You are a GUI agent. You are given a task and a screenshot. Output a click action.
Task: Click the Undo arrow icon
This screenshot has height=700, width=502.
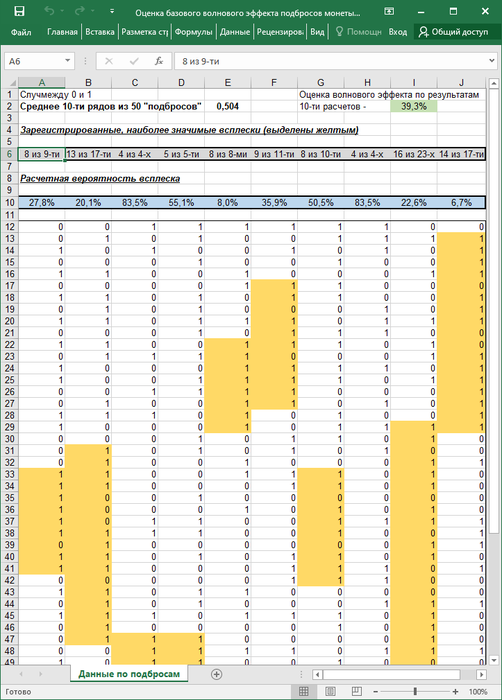tap(50, 12)
